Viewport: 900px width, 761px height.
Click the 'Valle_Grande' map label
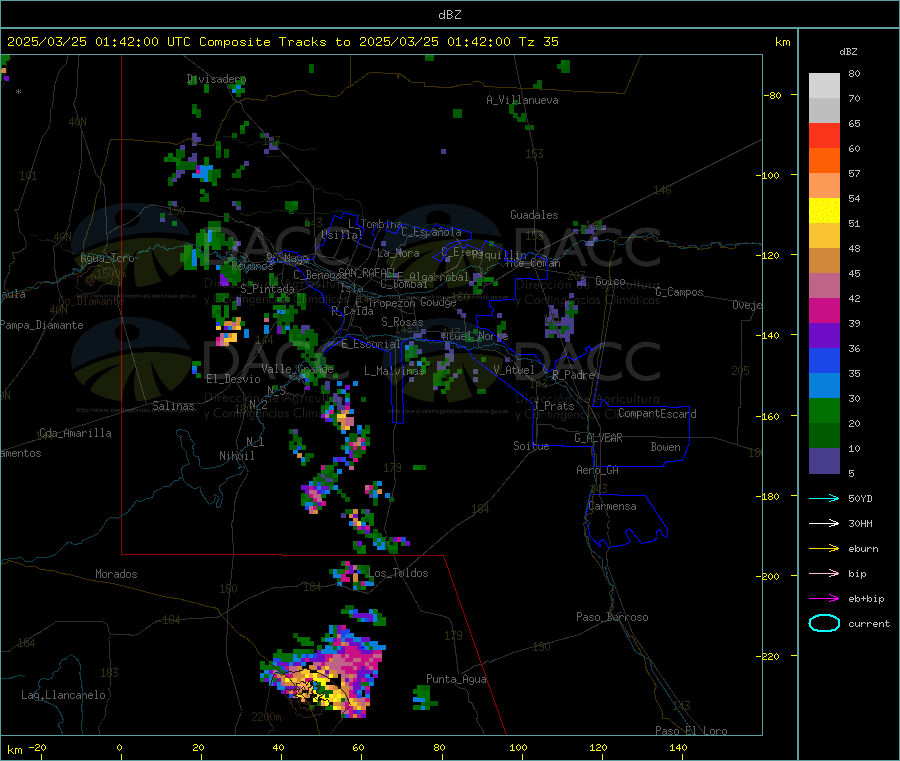click(297, 369)
